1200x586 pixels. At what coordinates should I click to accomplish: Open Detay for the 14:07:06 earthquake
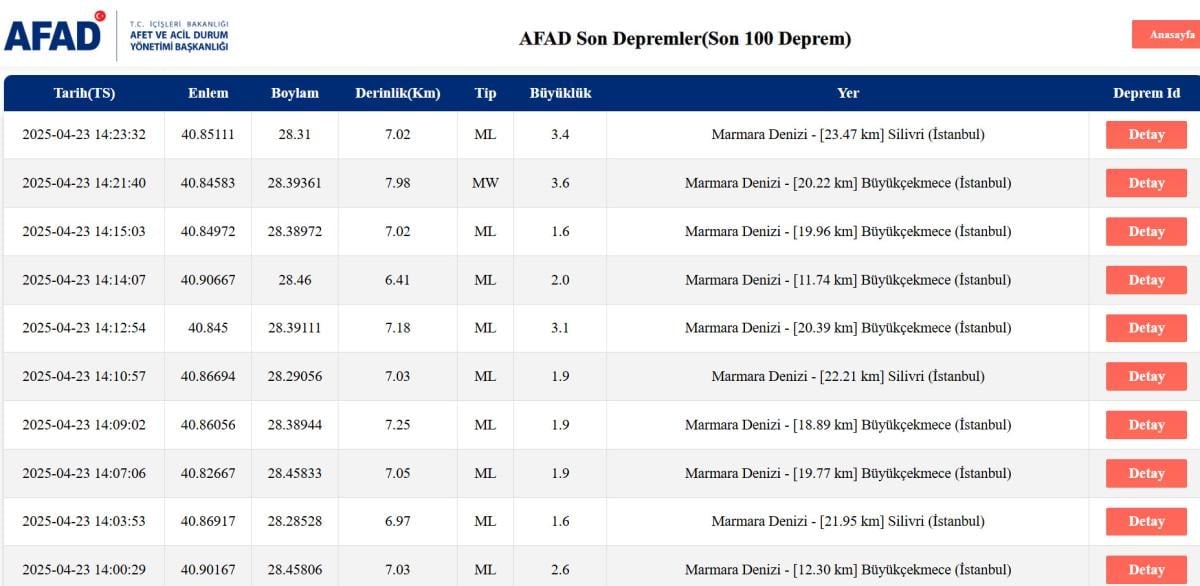(x=1146, y=473)
